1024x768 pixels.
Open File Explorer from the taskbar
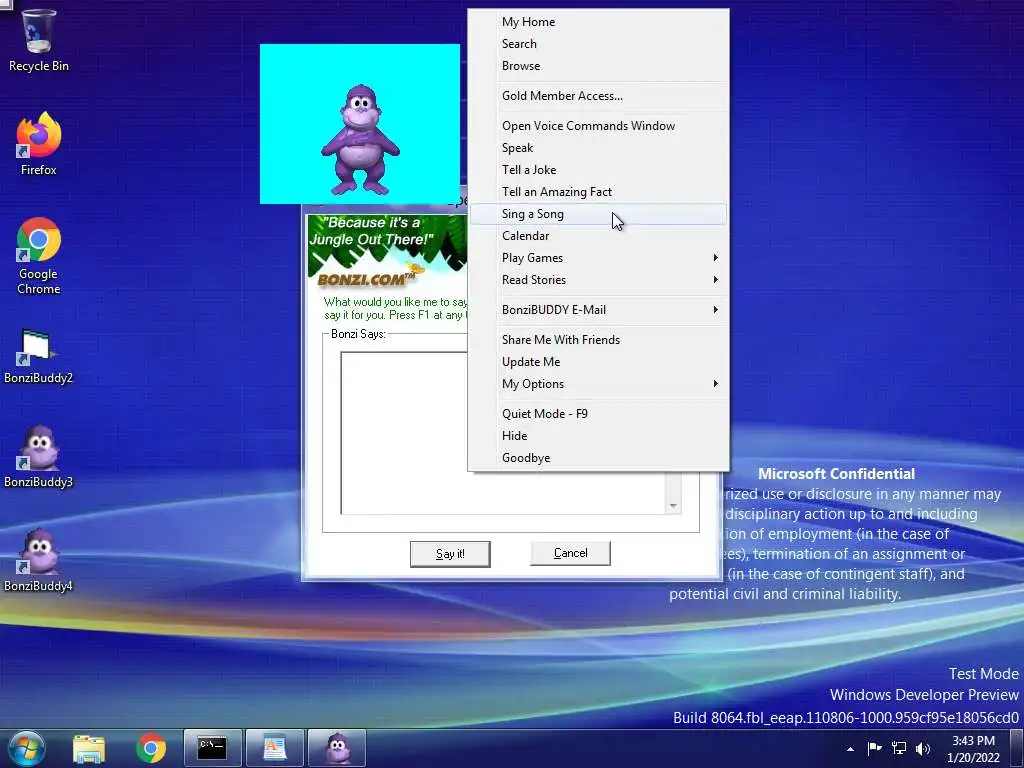coord(89,748)
